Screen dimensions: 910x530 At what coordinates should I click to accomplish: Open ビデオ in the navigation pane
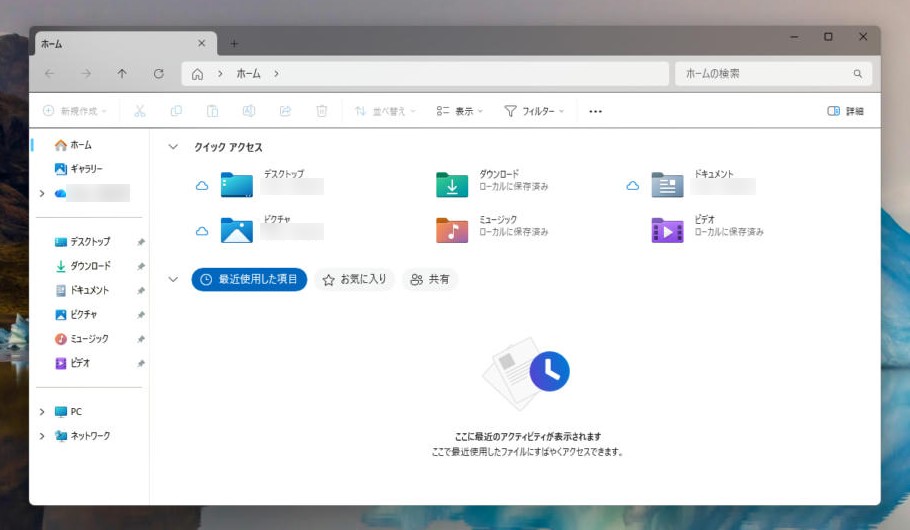[73, 363]
